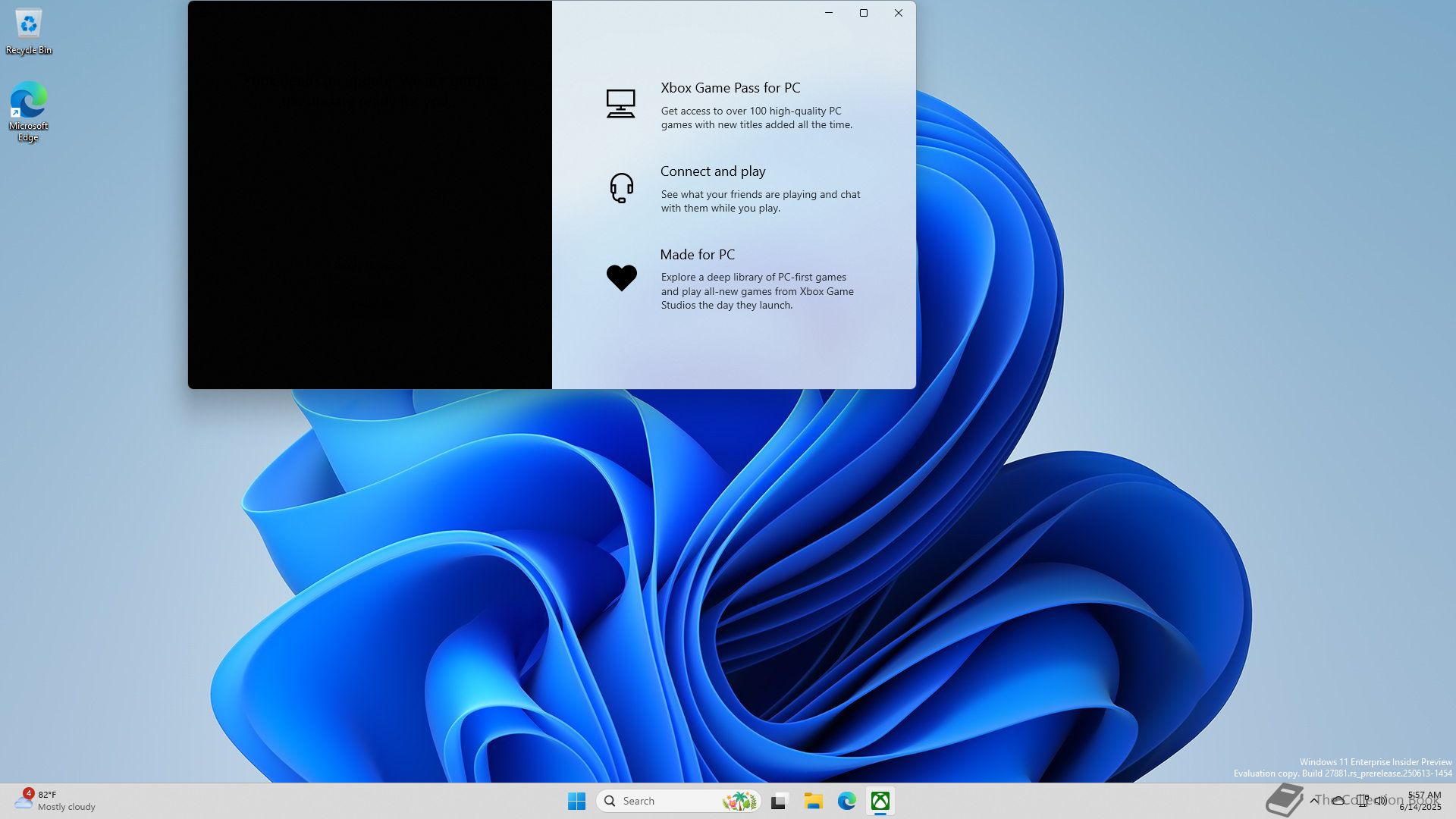Click the PC monitor icon for Game Pass

[620, 104]
